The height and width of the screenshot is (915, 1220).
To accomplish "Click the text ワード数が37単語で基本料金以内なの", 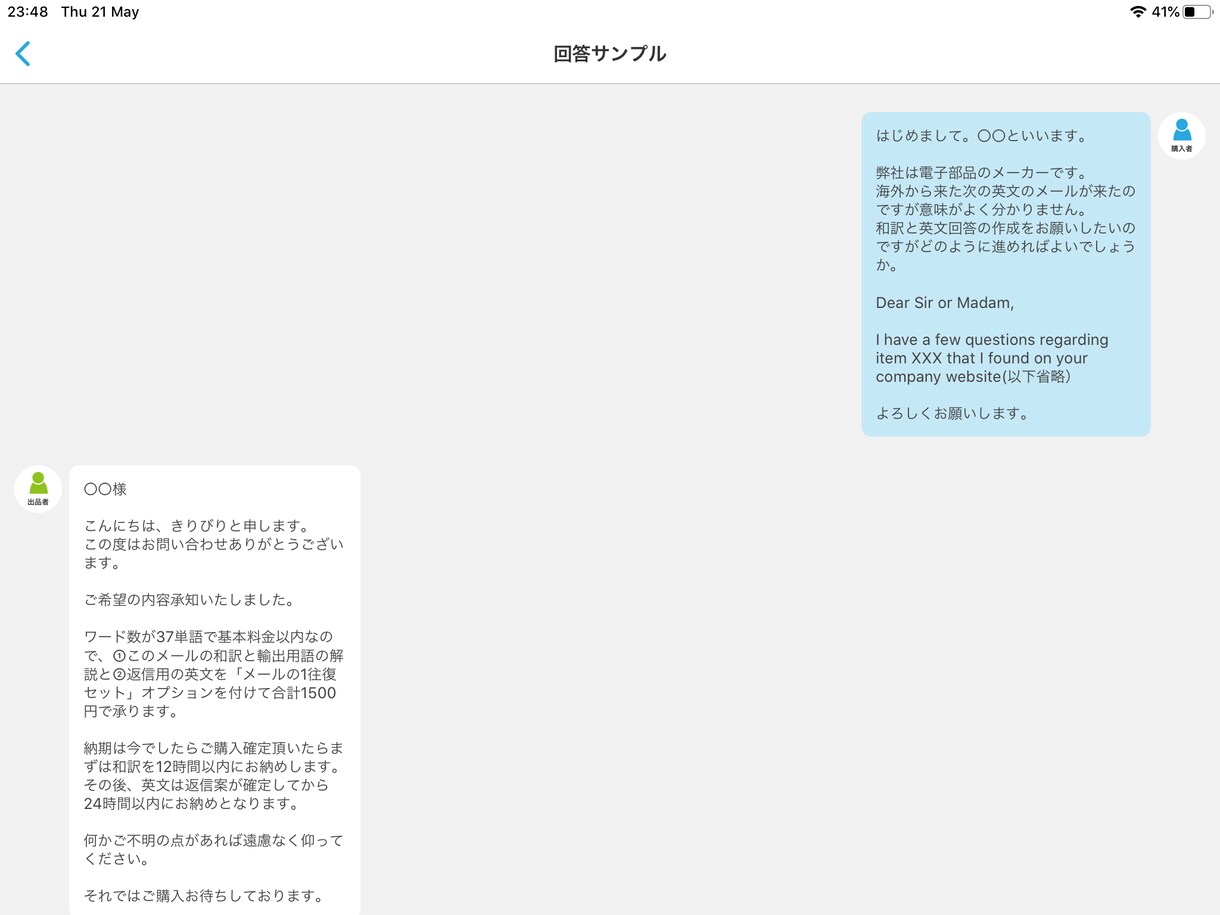I will pos(209,637).
